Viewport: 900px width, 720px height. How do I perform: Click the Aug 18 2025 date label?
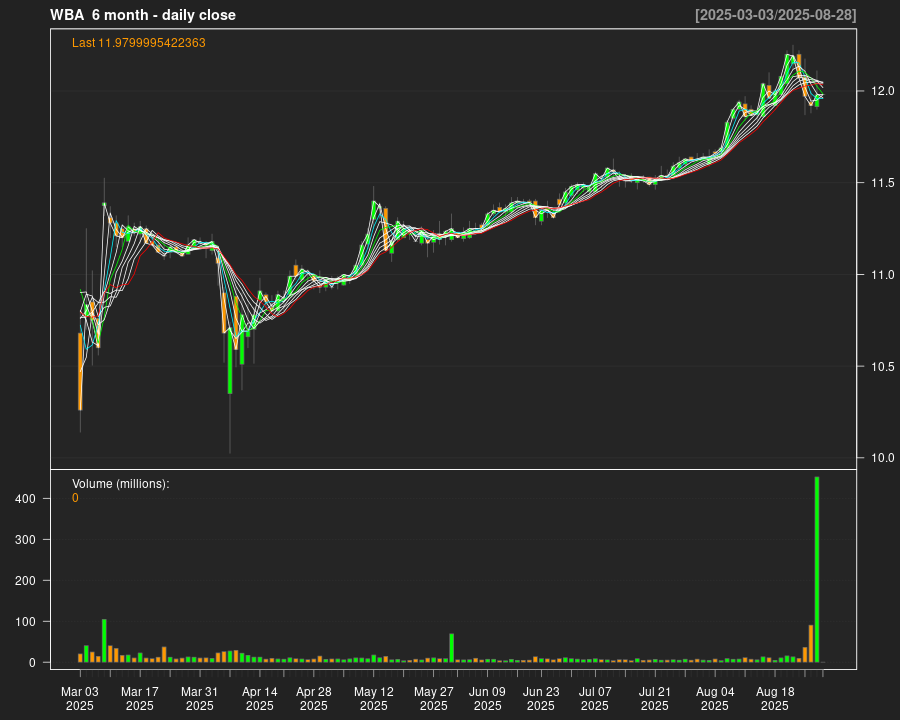click(x=775, y=698)
